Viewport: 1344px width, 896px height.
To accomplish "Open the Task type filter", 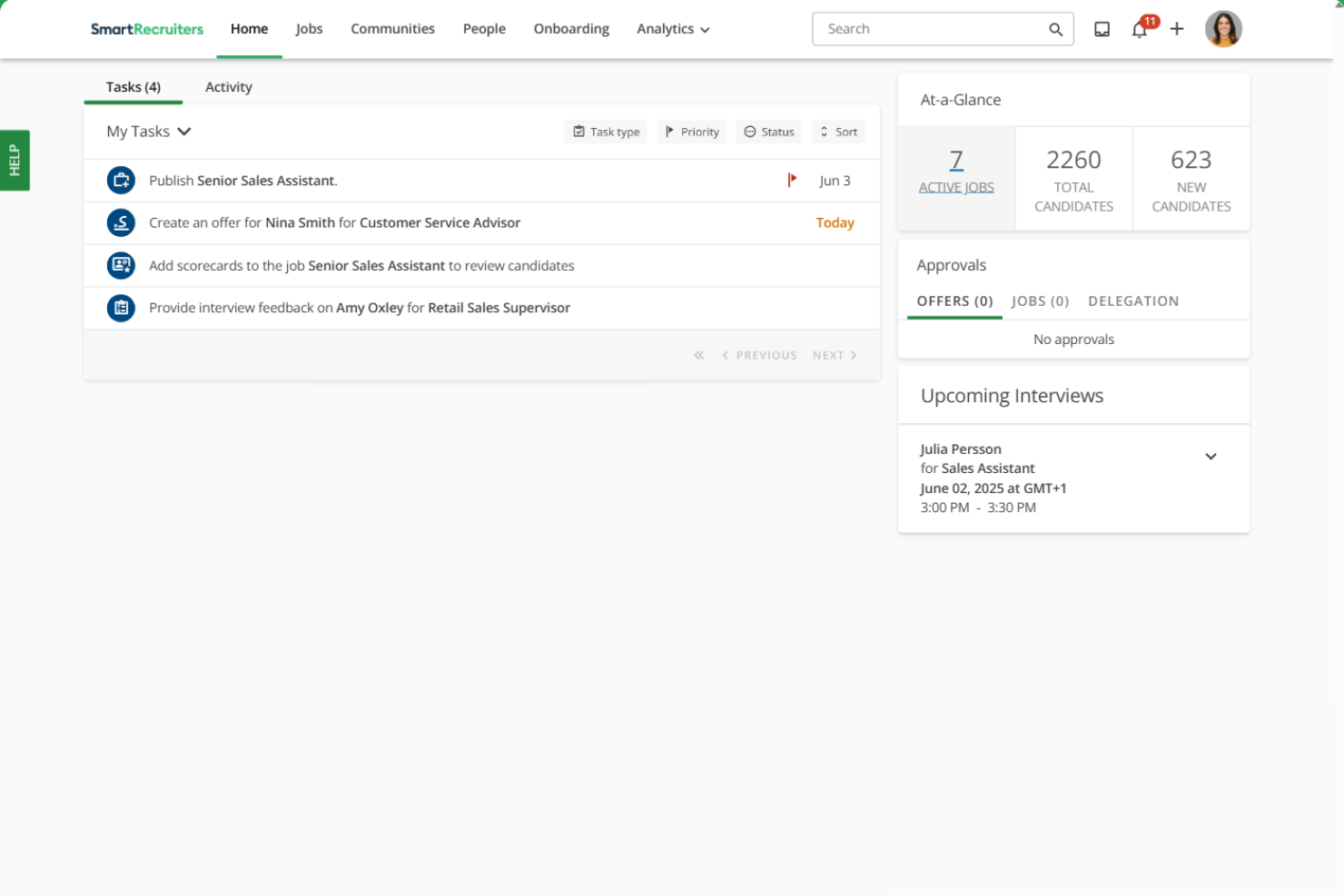I will pos(606,132).
